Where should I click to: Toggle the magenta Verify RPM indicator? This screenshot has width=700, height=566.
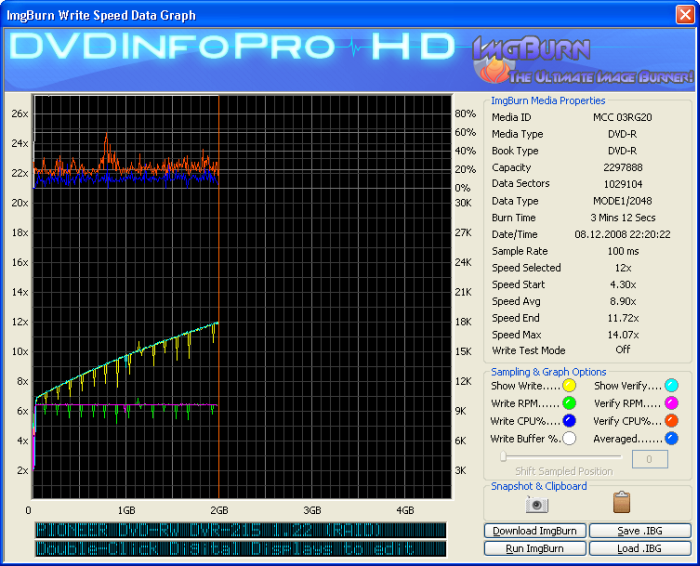tap(672, 403)
